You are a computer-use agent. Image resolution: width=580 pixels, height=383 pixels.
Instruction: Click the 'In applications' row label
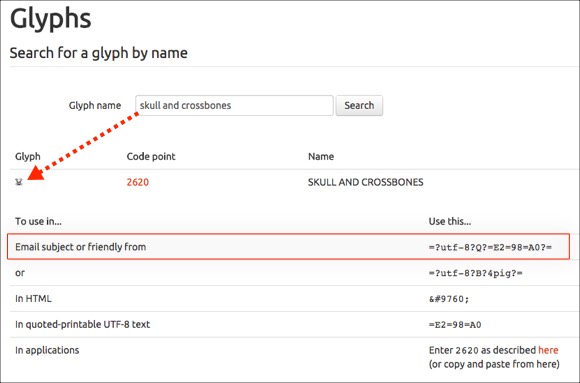[x=47, y=350]
